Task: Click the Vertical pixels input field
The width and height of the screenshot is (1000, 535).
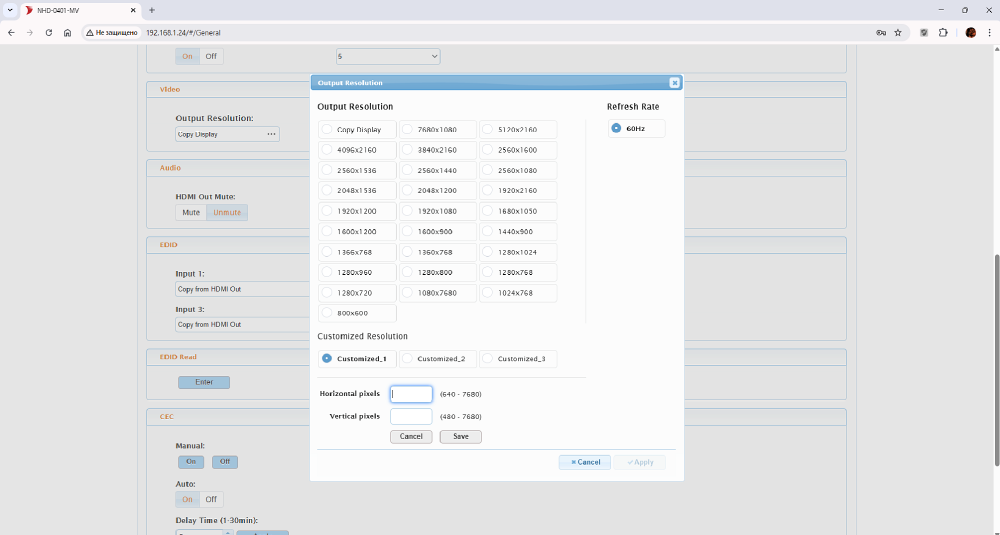Action: (411, 416)
